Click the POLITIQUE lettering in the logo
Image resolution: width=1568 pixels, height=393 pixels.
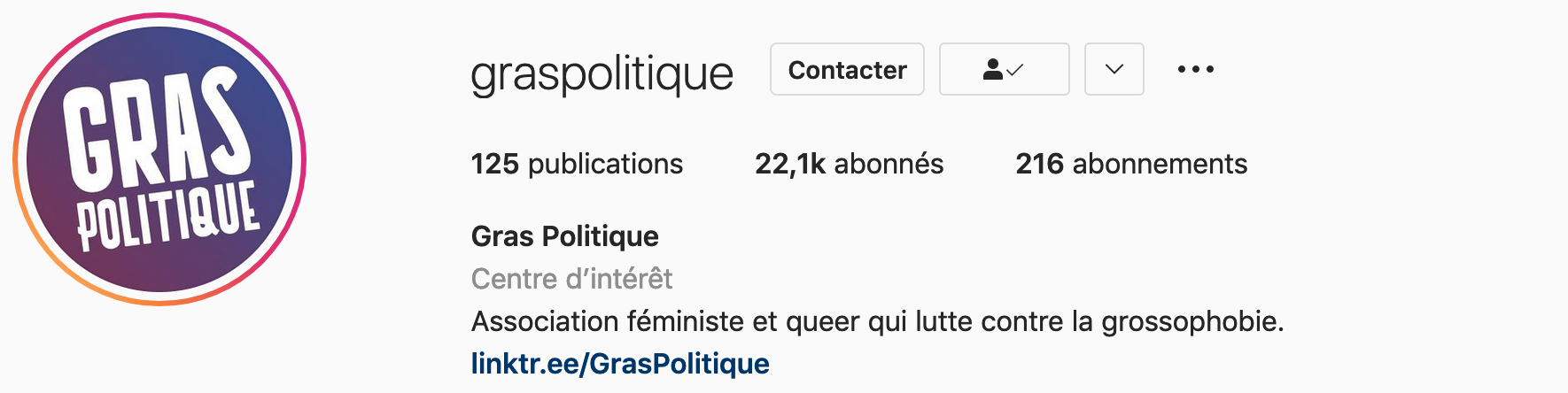point(168,216)
